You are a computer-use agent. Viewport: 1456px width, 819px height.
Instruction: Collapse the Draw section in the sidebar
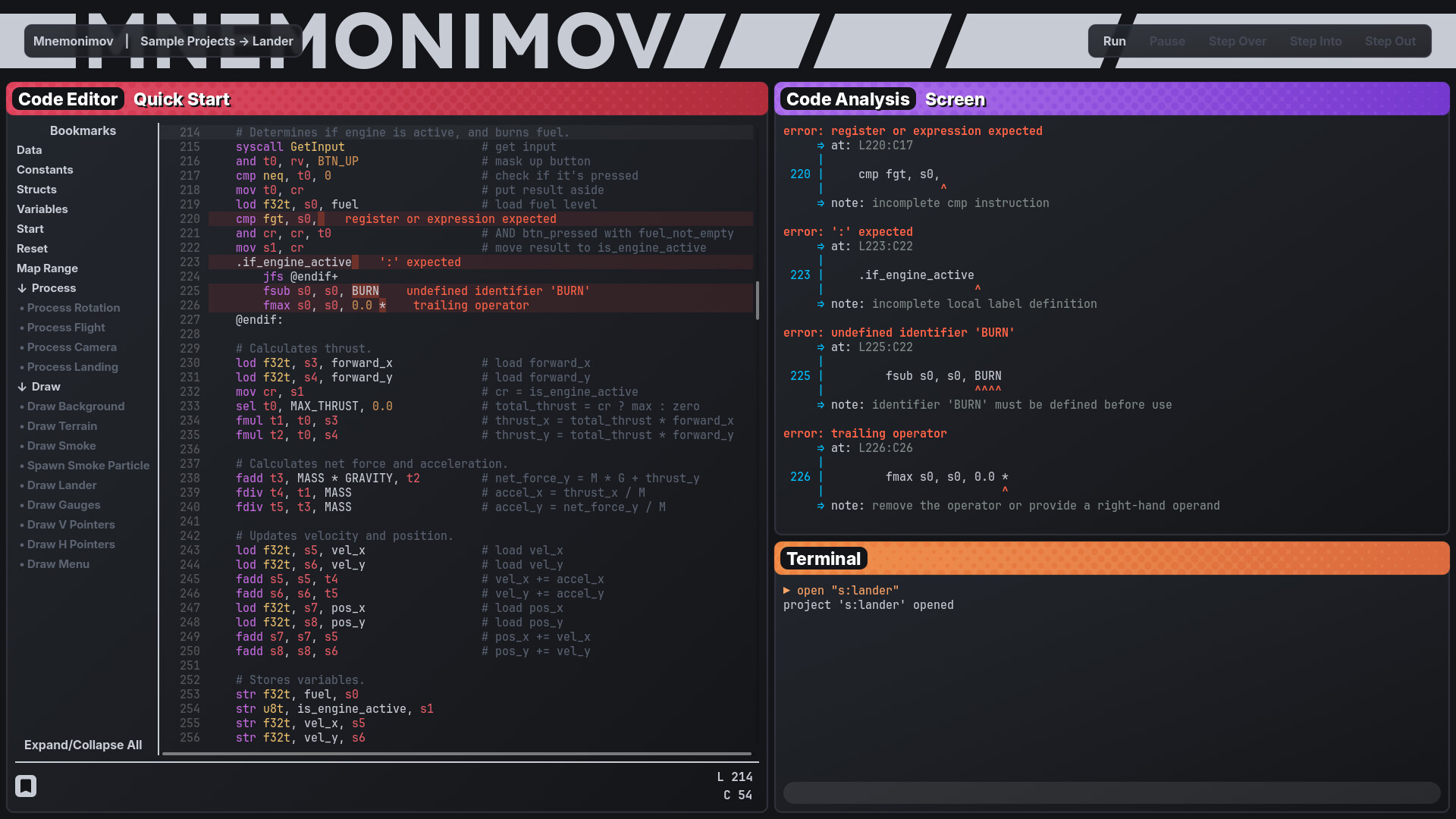(x=38, y=386)
